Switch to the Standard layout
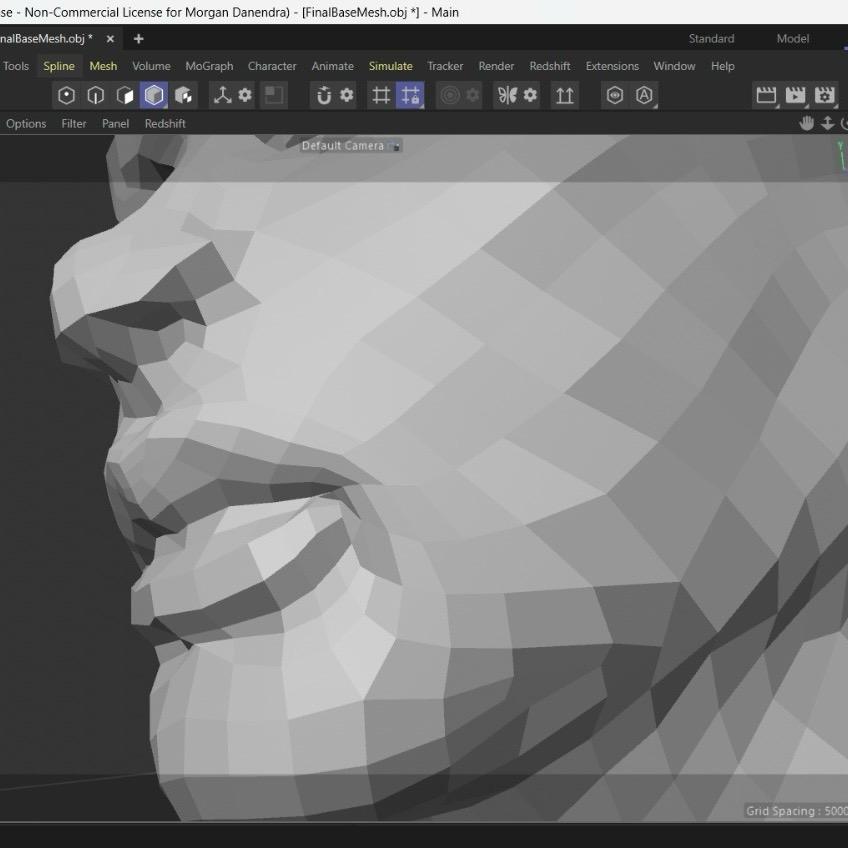 tap(711, 39)
